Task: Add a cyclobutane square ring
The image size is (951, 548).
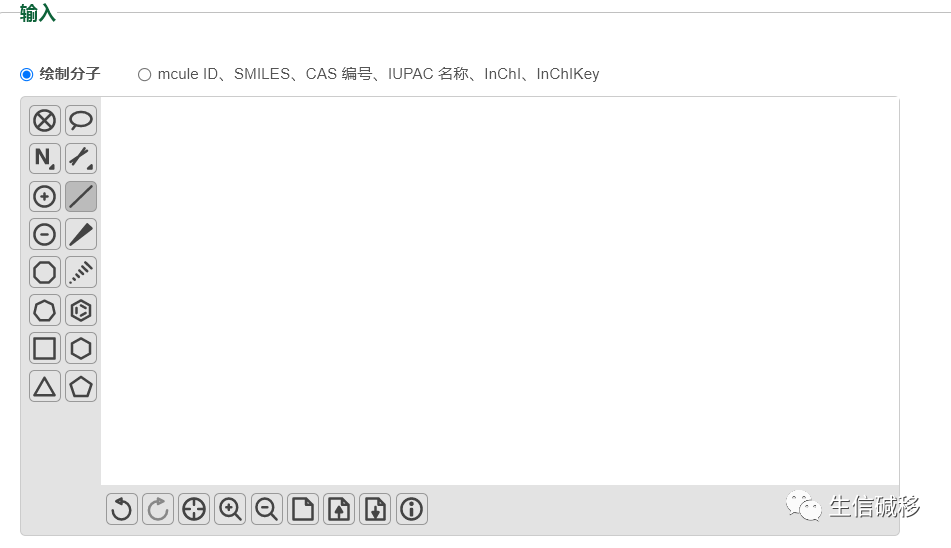Action: coord(44,349)
